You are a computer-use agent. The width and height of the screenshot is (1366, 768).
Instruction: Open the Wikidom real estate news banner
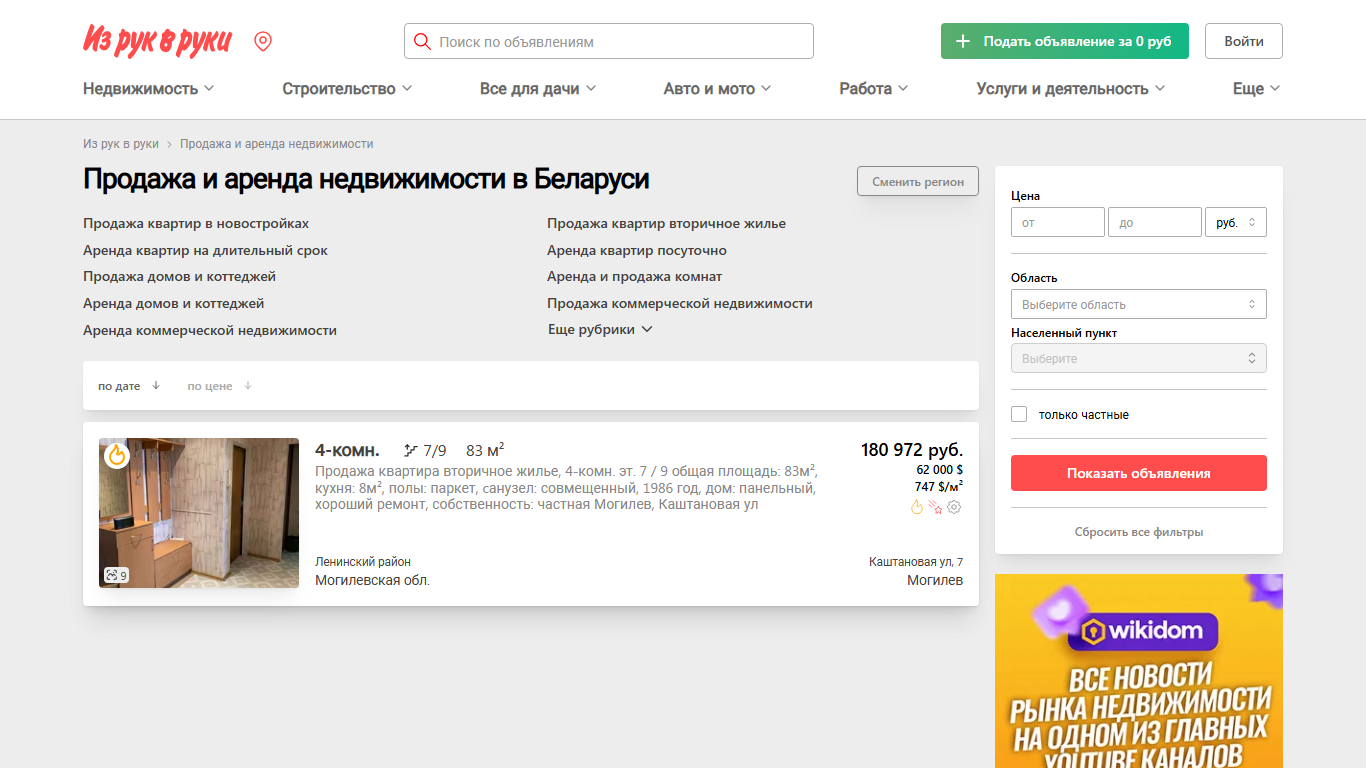coord(1139,671)
